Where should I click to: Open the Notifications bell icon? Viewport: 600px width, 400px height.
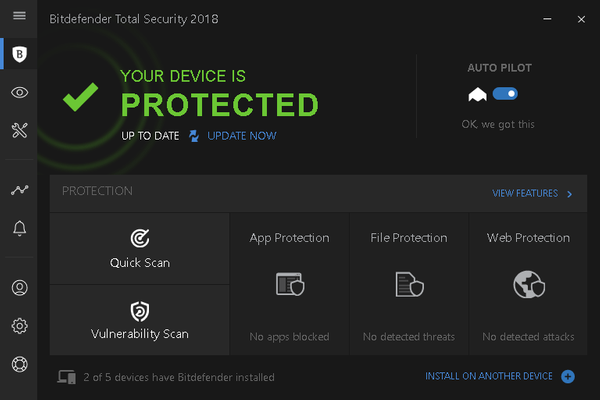[19, 229]
